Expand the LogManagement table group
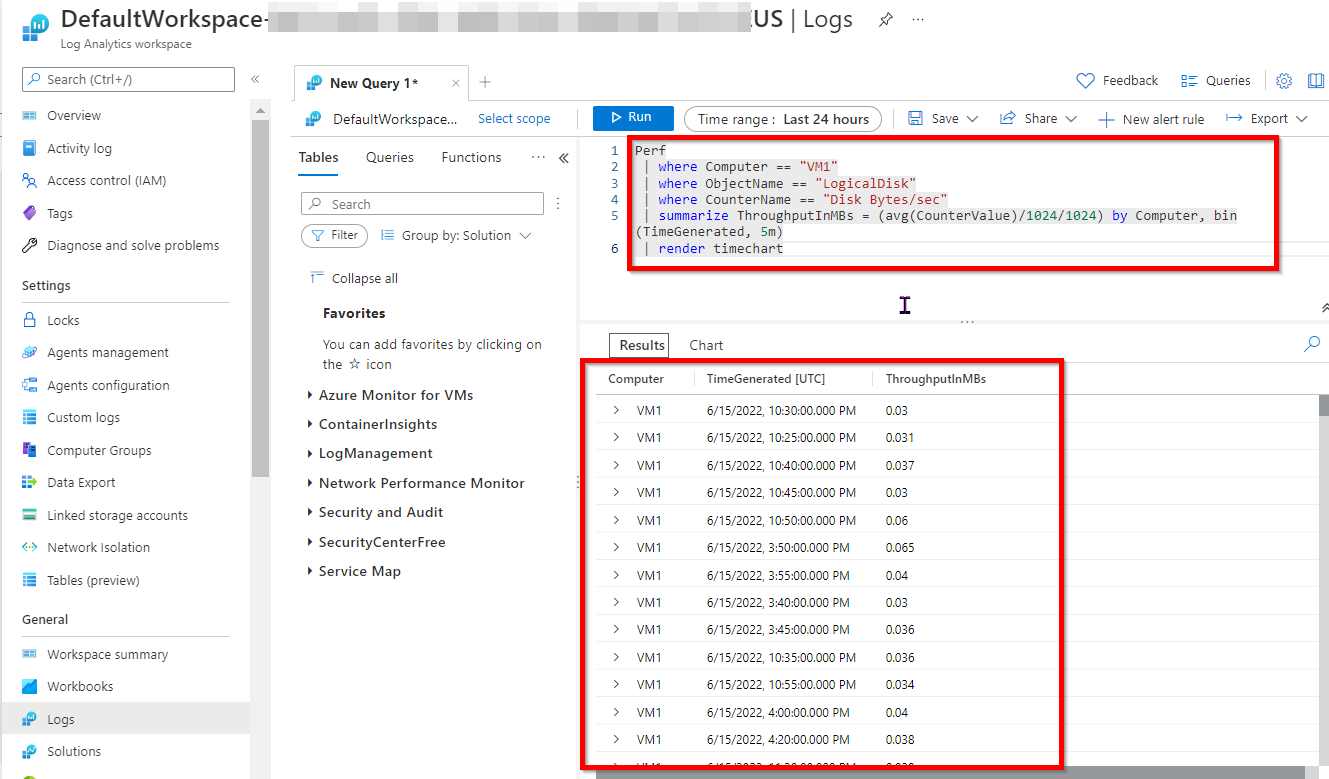 pos(310,454)
